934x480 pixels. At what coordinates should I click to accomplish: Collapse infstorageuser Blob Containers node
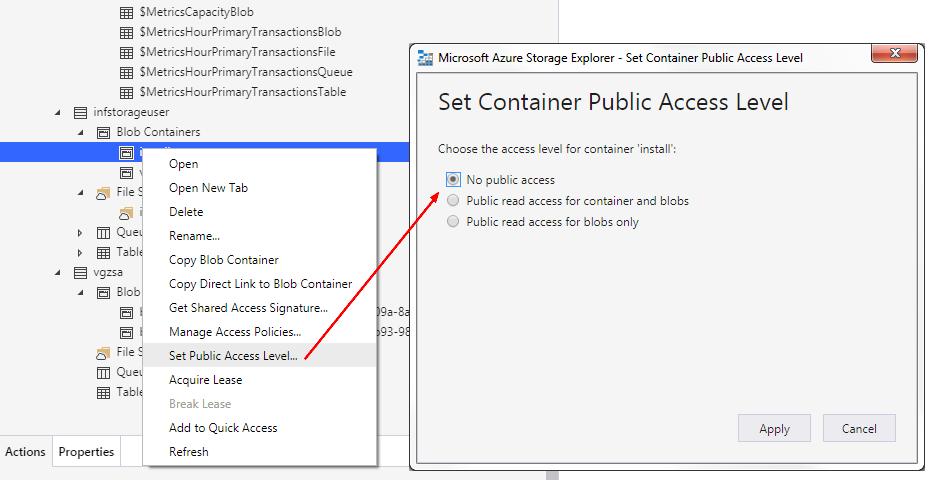[81, 132]
